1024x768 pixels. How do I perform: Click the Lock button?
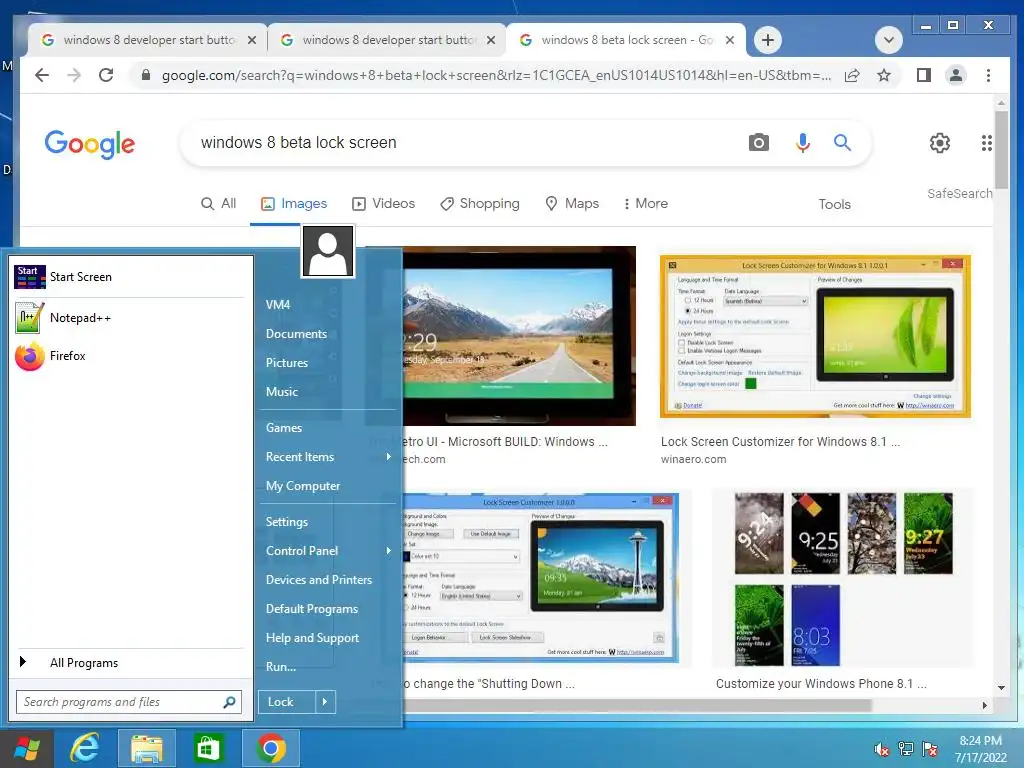click(287, 702)
